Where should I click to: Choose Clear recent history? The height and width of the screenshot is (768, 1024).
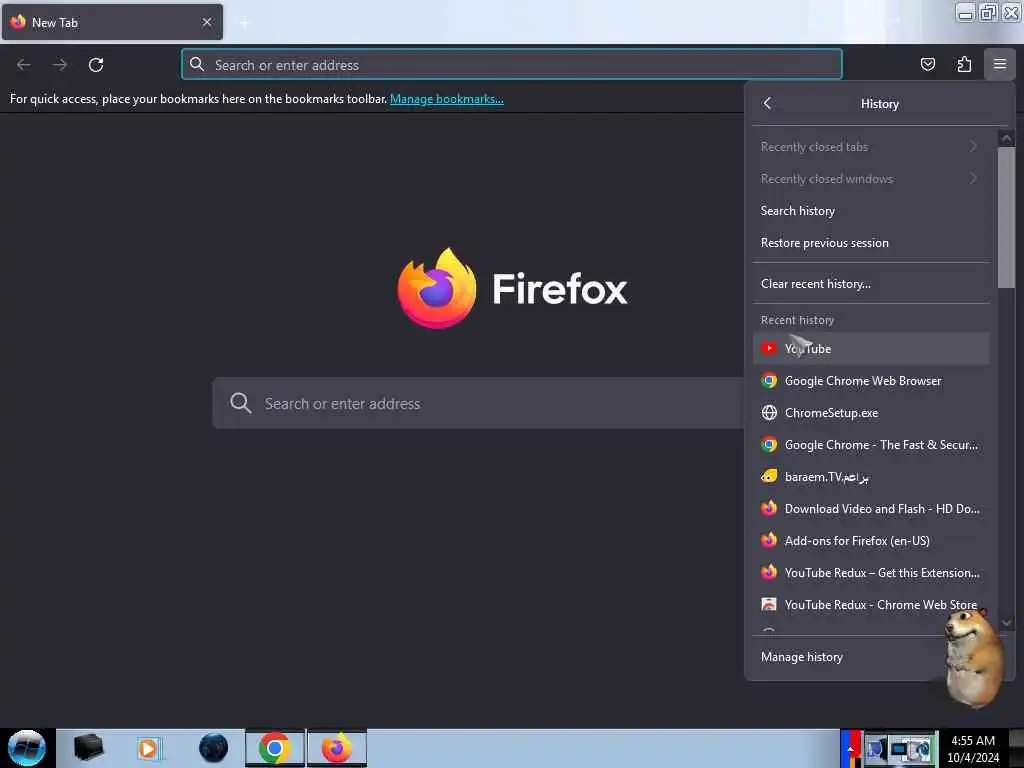pyautogui.click(x=871, y=284)
